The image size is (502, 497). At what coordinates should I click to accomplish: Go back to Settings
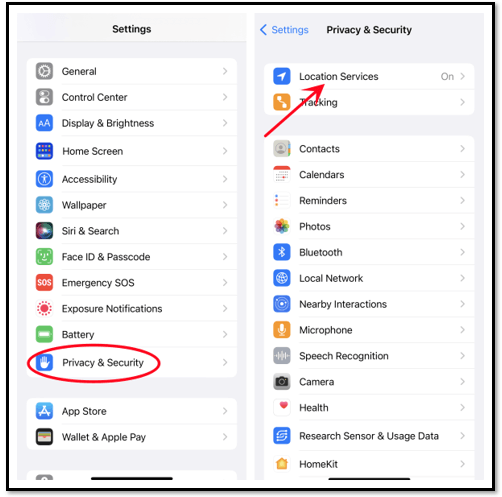[284, 30]
